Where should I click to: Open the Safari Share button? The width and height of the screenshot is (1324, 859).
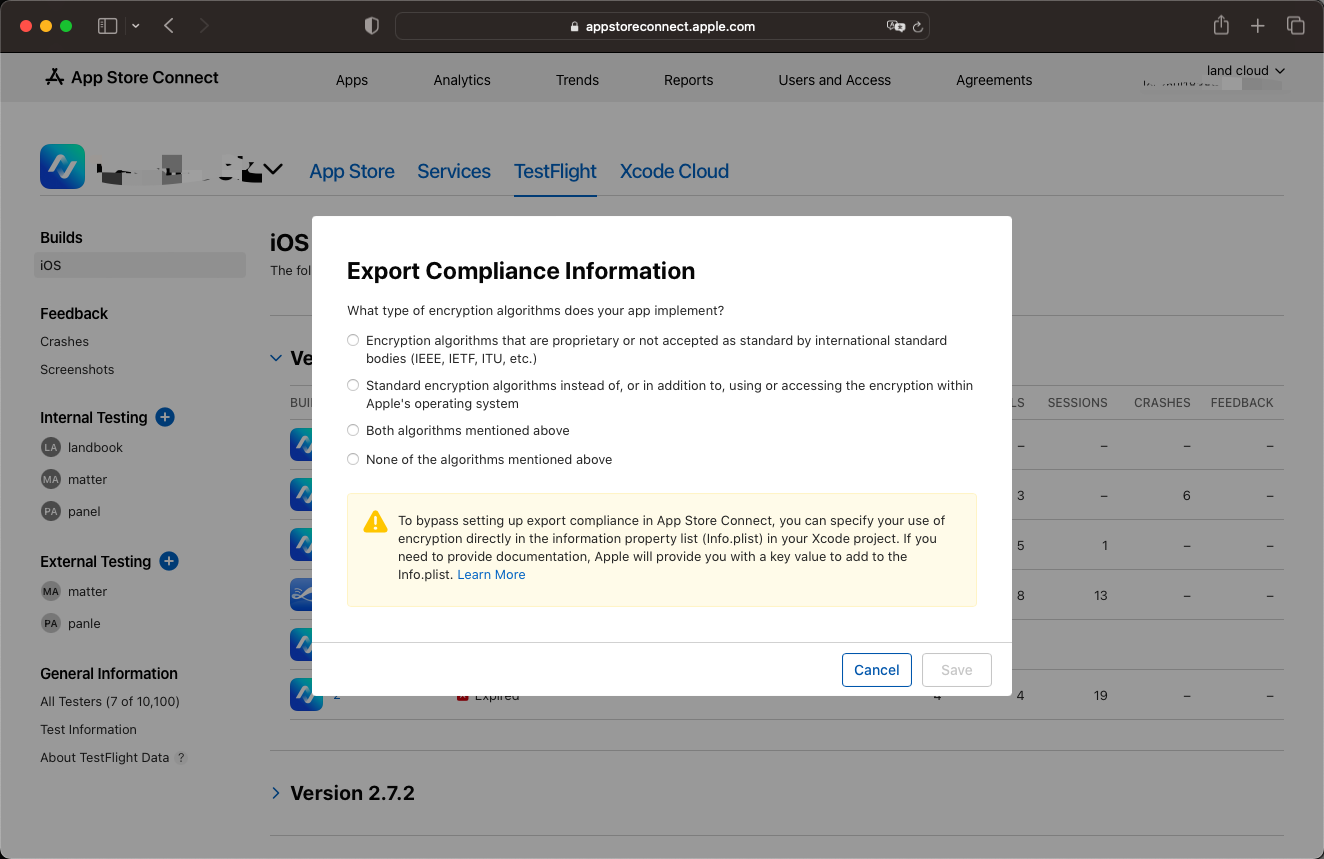pyautogui.click(x=1221, y=26)
